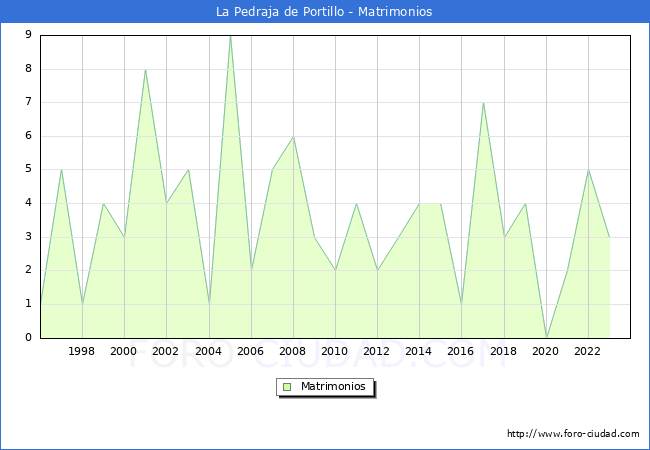
Task: Select the 2016 x-axis label
Action: click(x=461, y=351)
